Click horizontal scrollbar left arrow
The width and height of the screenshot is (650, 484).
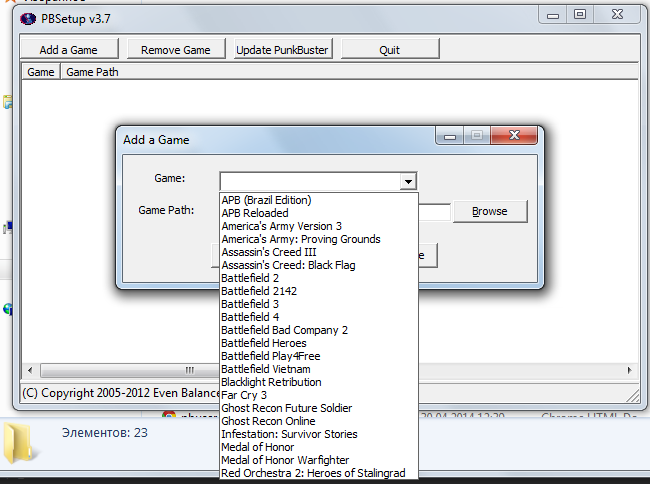pyautogui.click(x=30, y=370)
